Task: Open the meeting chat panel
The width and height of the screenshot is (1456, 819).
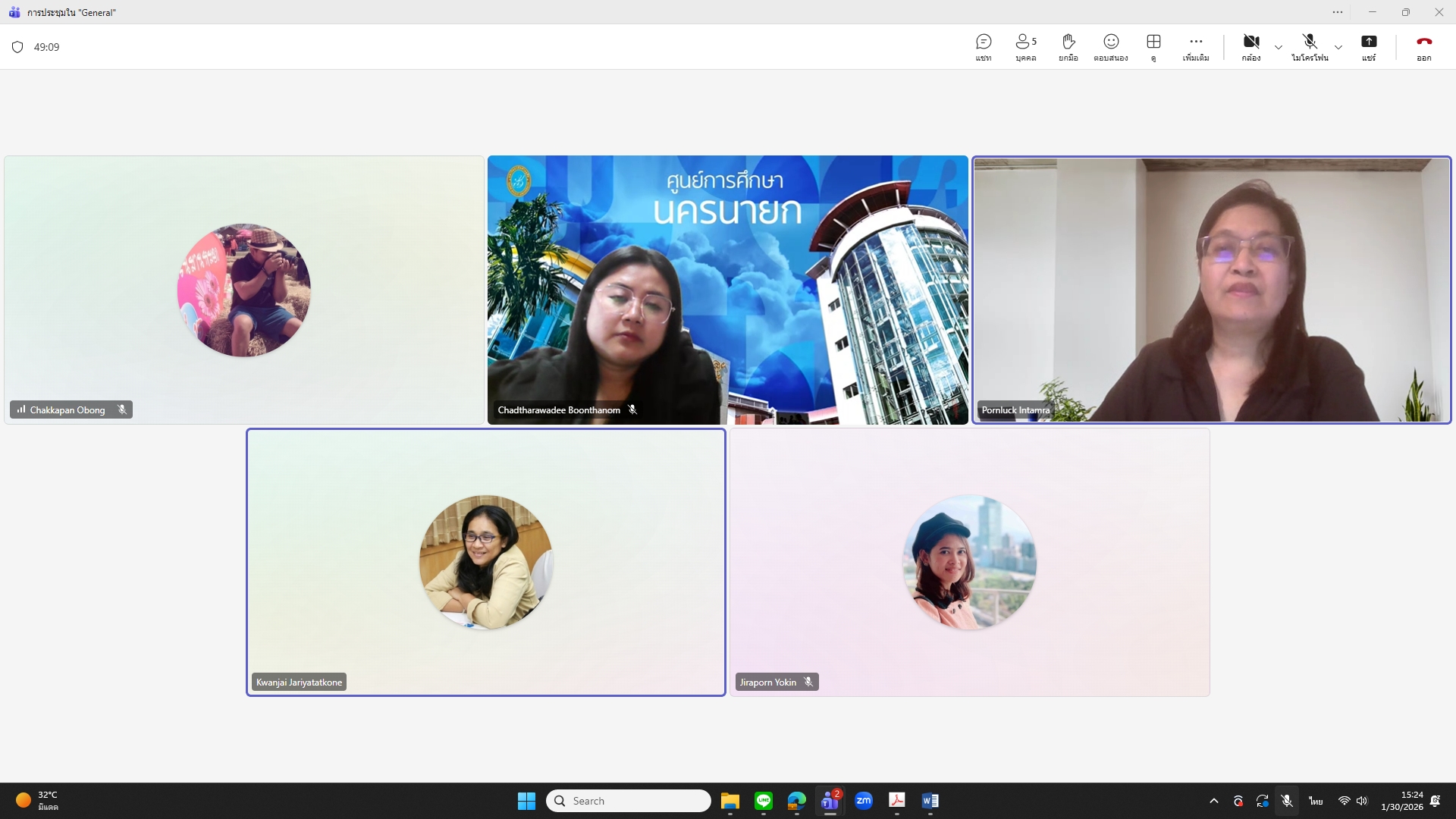Action: (984, 47)
